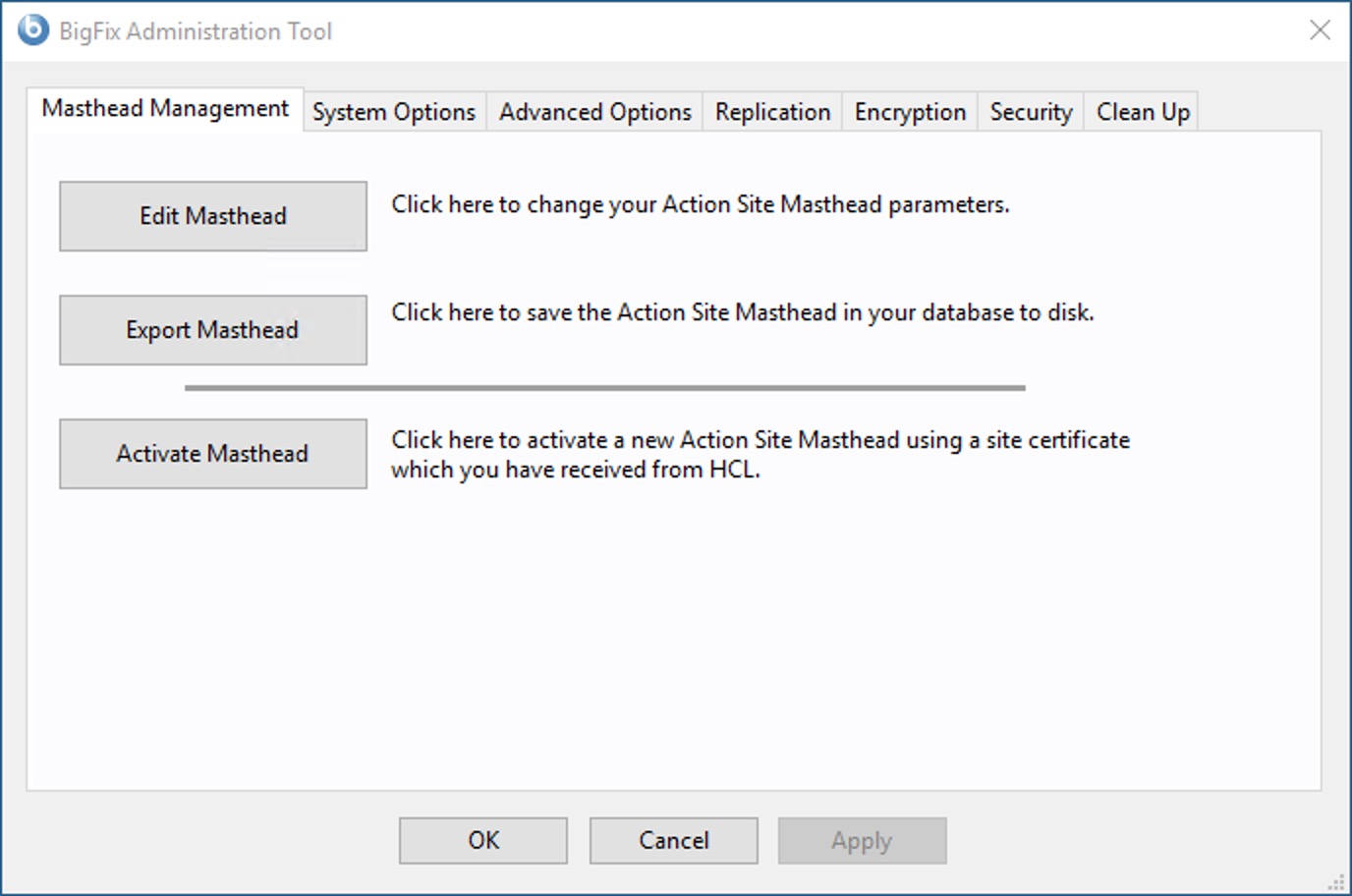This screenshot has width=1352, height=896.
Task: Open the Advanced Options tab
Action: 594,112
